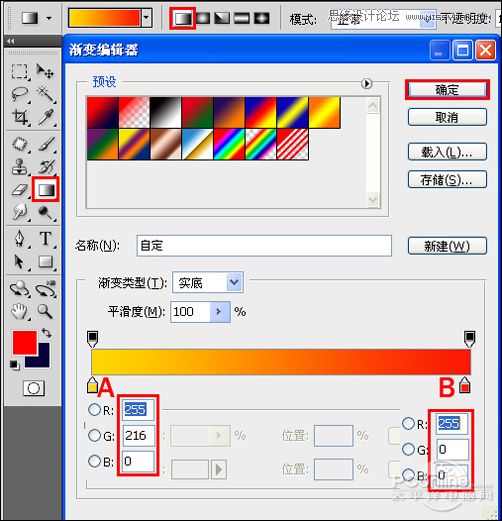This screenshot has height=521, width=502.
Task: Select the Gradient tool in toolbox
Action: click(x=46, y=189)
